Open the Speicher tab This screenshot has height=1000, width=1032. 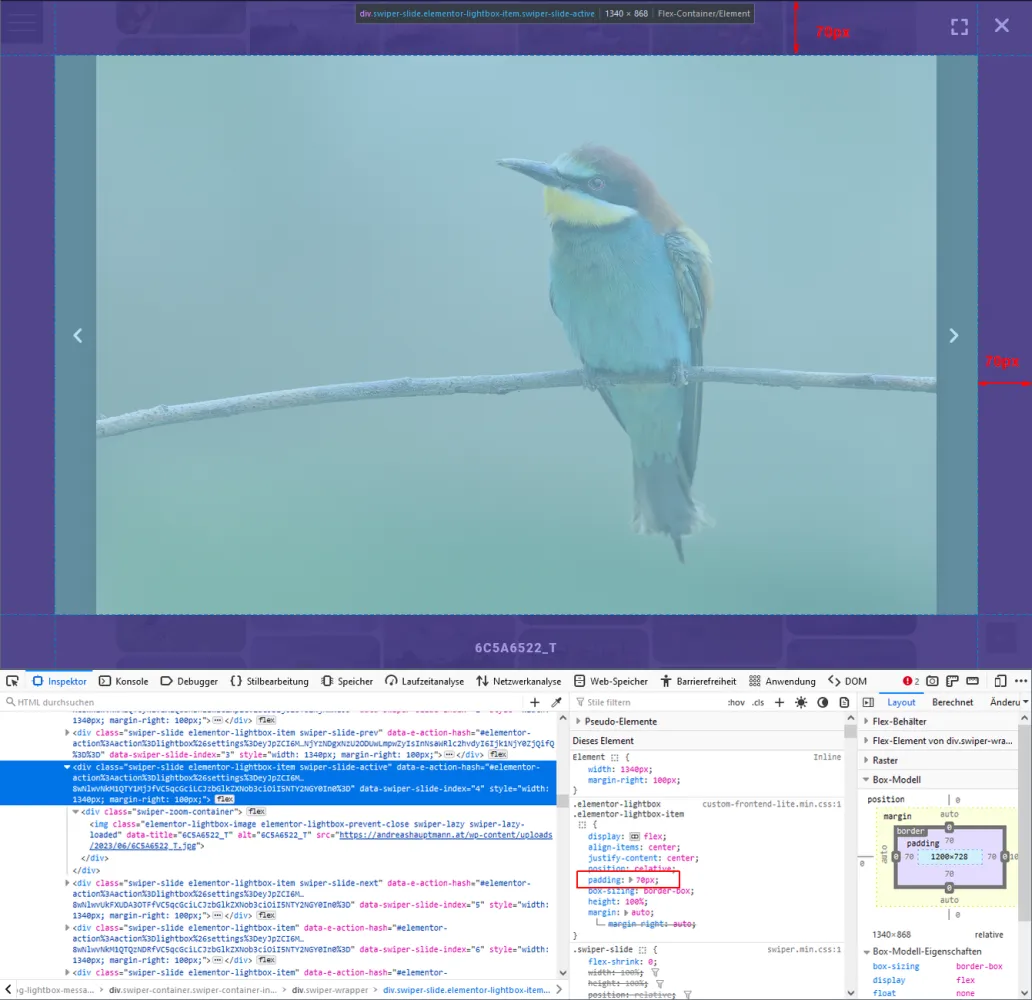(x=347, y=681)
